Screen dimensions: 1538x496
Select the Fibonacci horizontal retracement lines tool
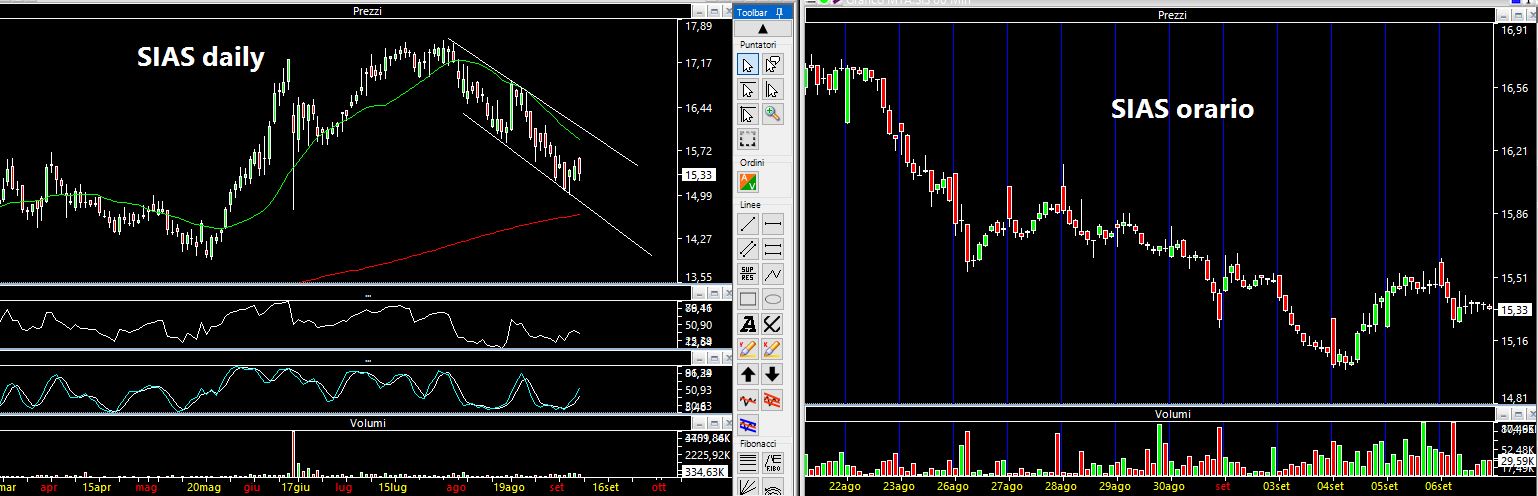tap(747, 463)
